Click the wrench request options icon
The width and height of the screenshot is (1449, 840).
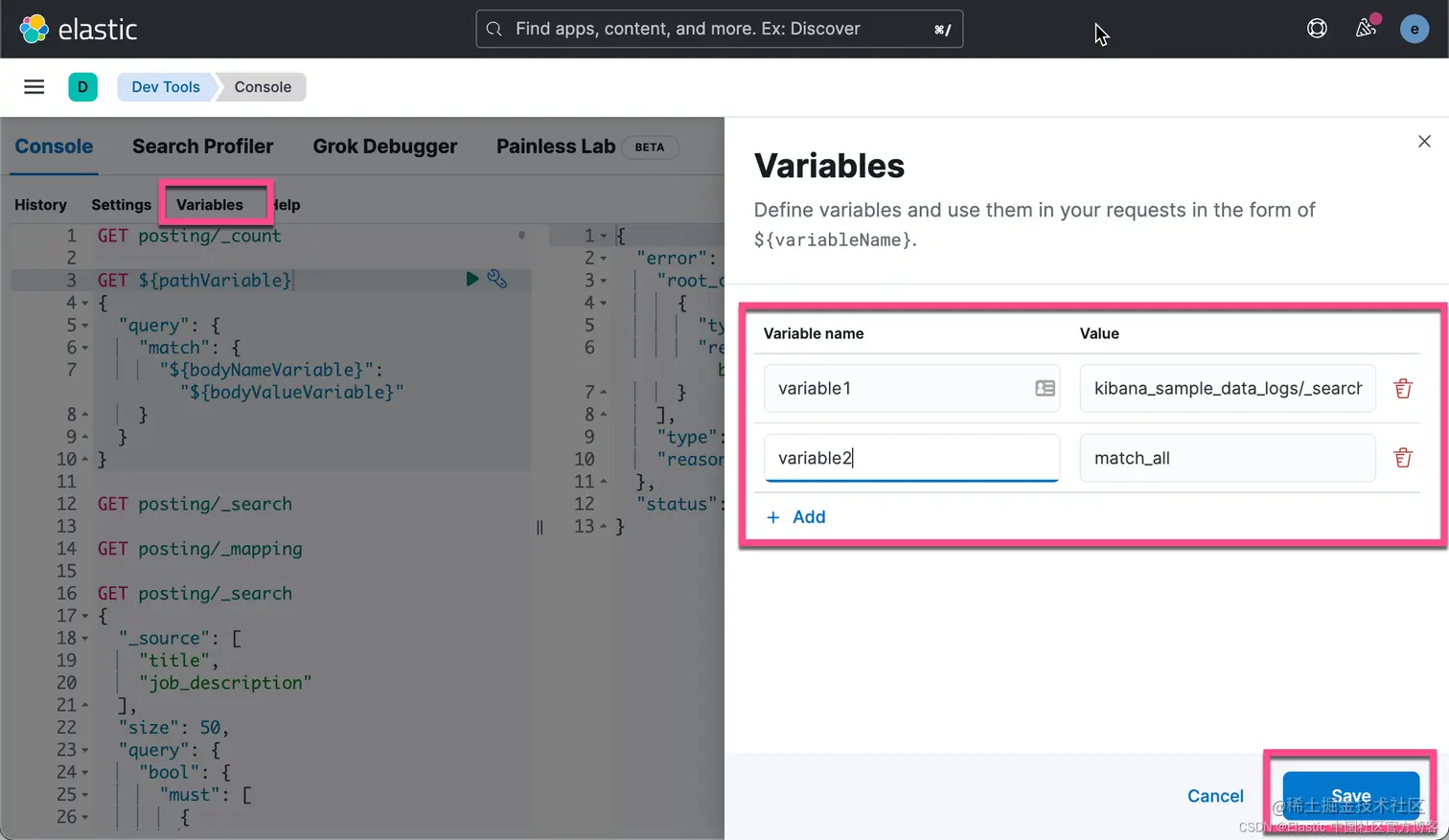tap(496, 279)
